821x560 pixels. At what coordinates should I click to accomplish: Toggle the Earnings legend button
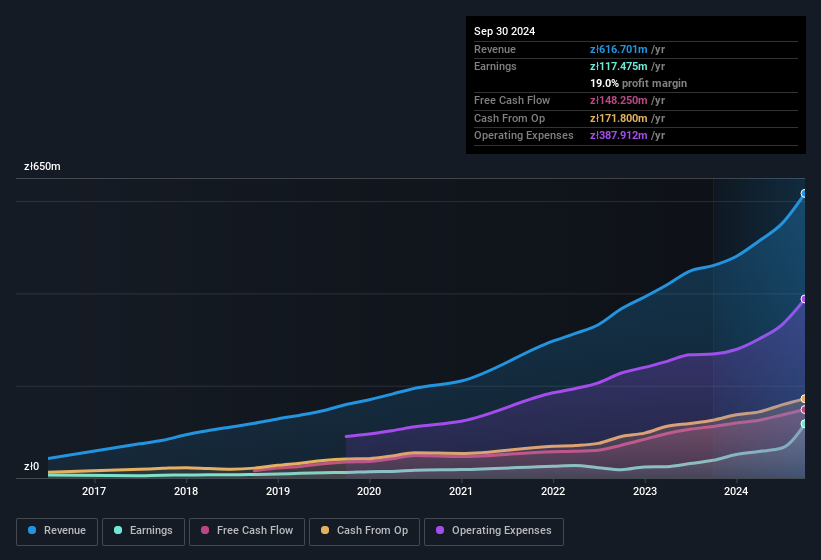pyautogui.click(x=143, y=531)
